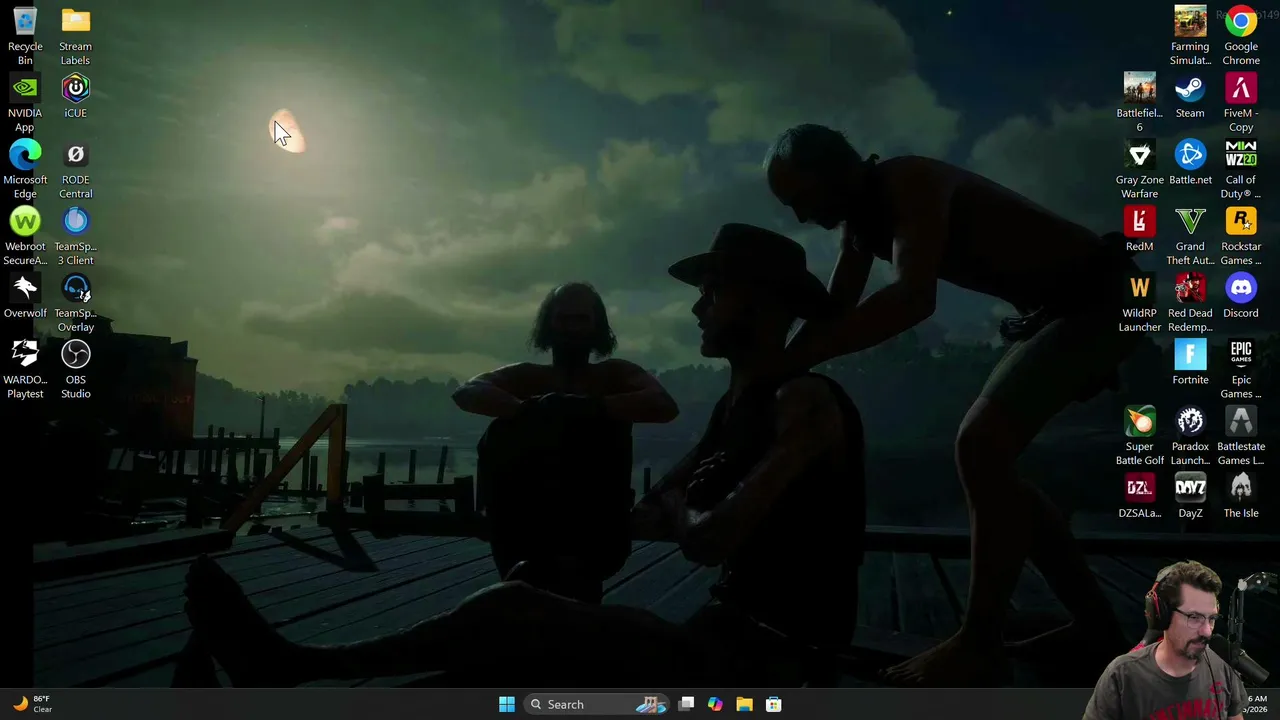Viewport: 1280px width, 720px height.
Task: Open the Recycle Bin desktop icon
Action: [x=25, y=35]
